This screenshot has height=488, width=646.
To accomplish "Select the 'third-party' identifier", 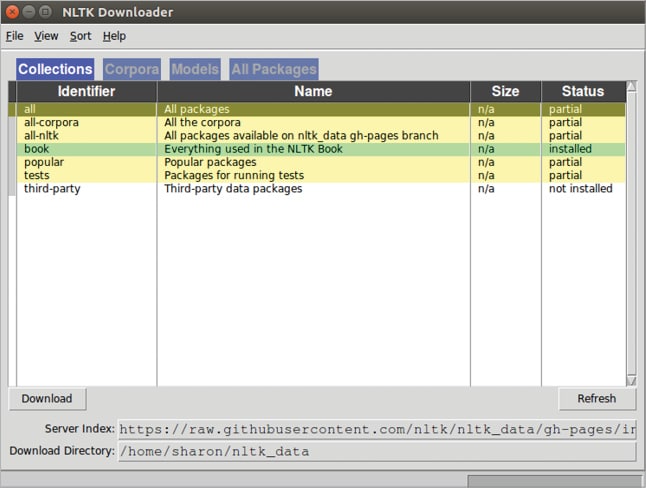I will pos(52,188).
